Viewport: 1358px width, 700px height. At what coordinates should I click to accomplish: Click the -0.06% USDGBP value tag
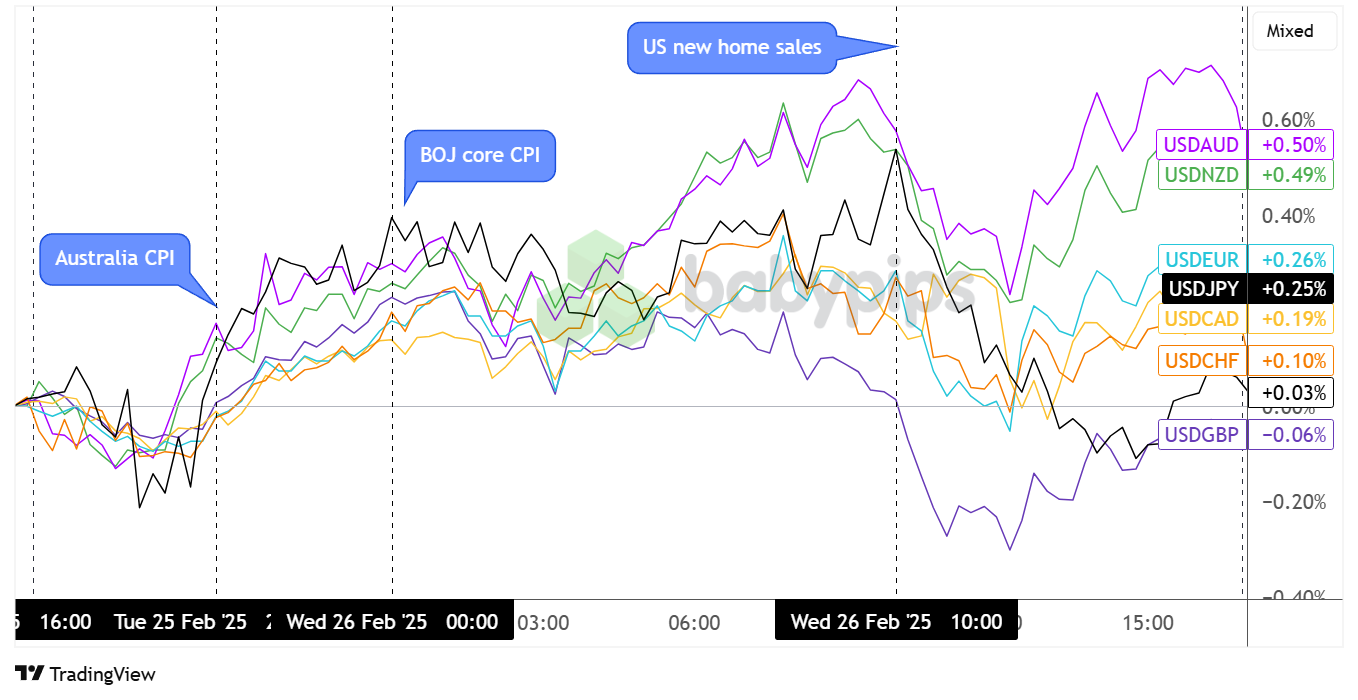(x=1293, y=434)
